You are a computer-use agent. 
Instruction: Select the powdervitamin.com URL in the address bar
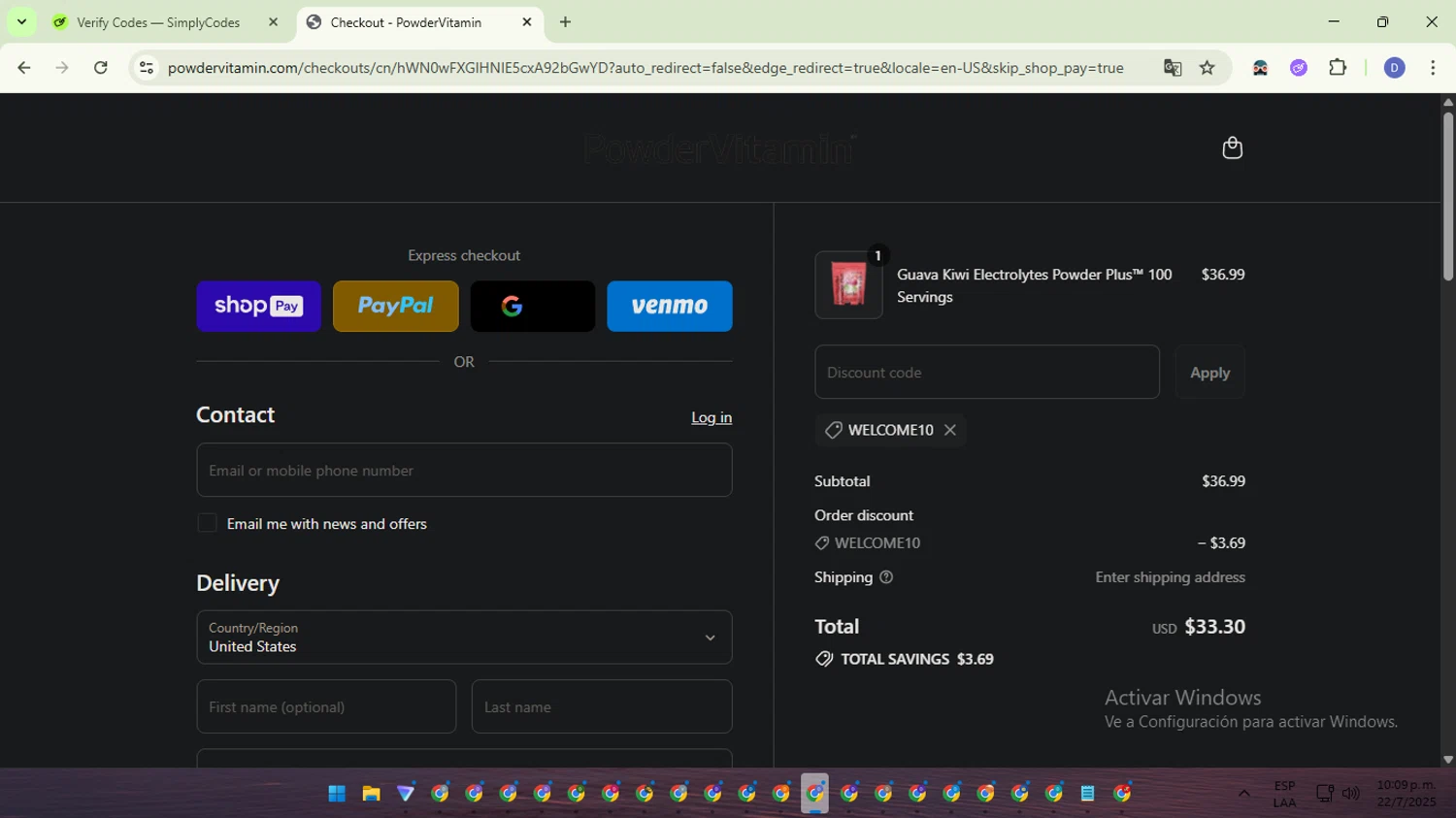(x=645, y=68)
